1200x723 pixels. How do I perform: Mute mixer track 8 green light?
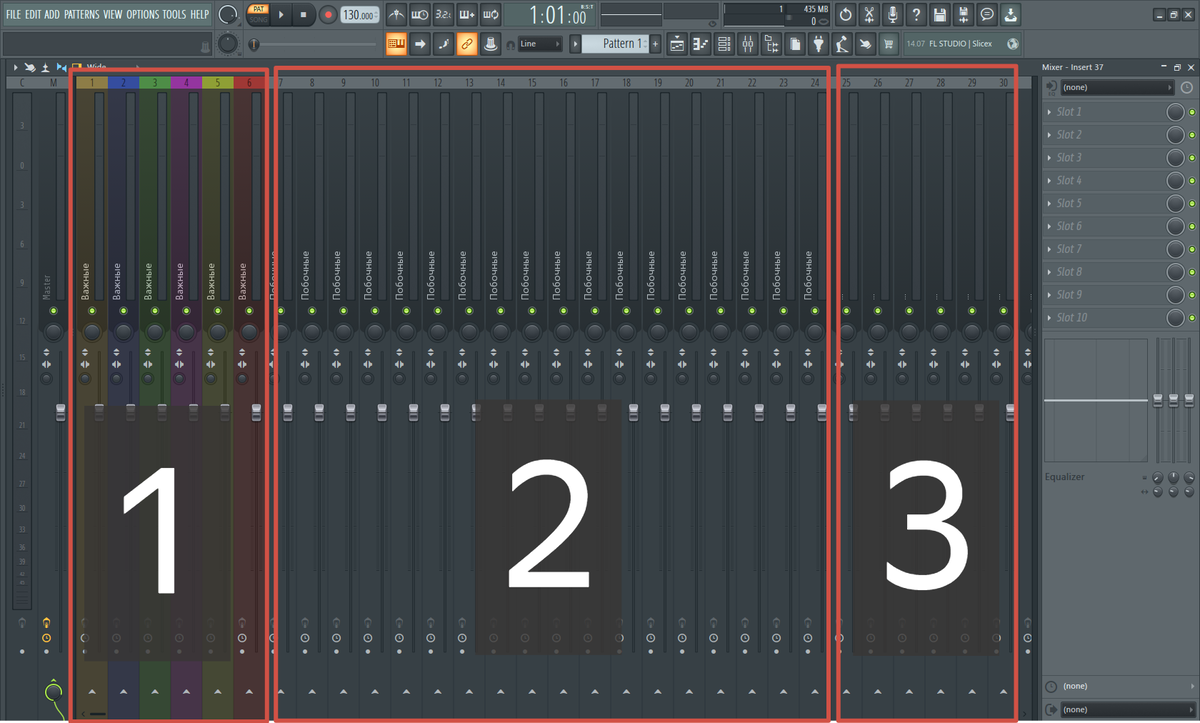tap(311, 311)
